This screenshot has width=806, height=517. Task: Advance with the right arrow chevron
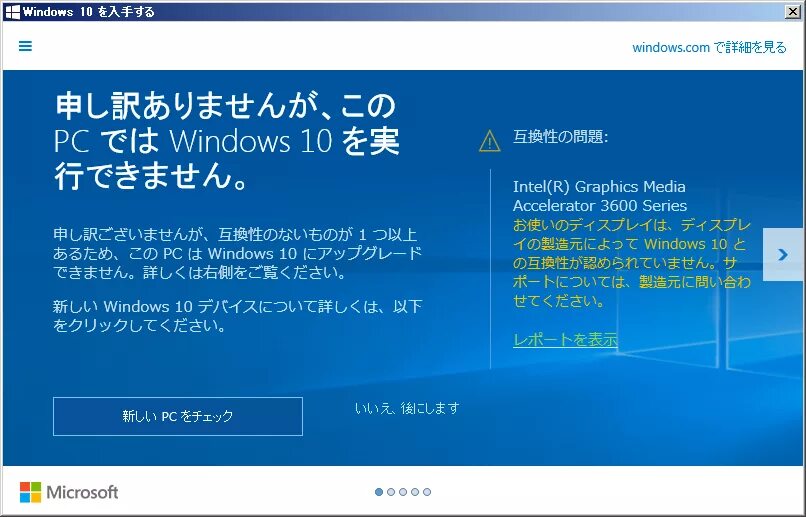point(783,254)
